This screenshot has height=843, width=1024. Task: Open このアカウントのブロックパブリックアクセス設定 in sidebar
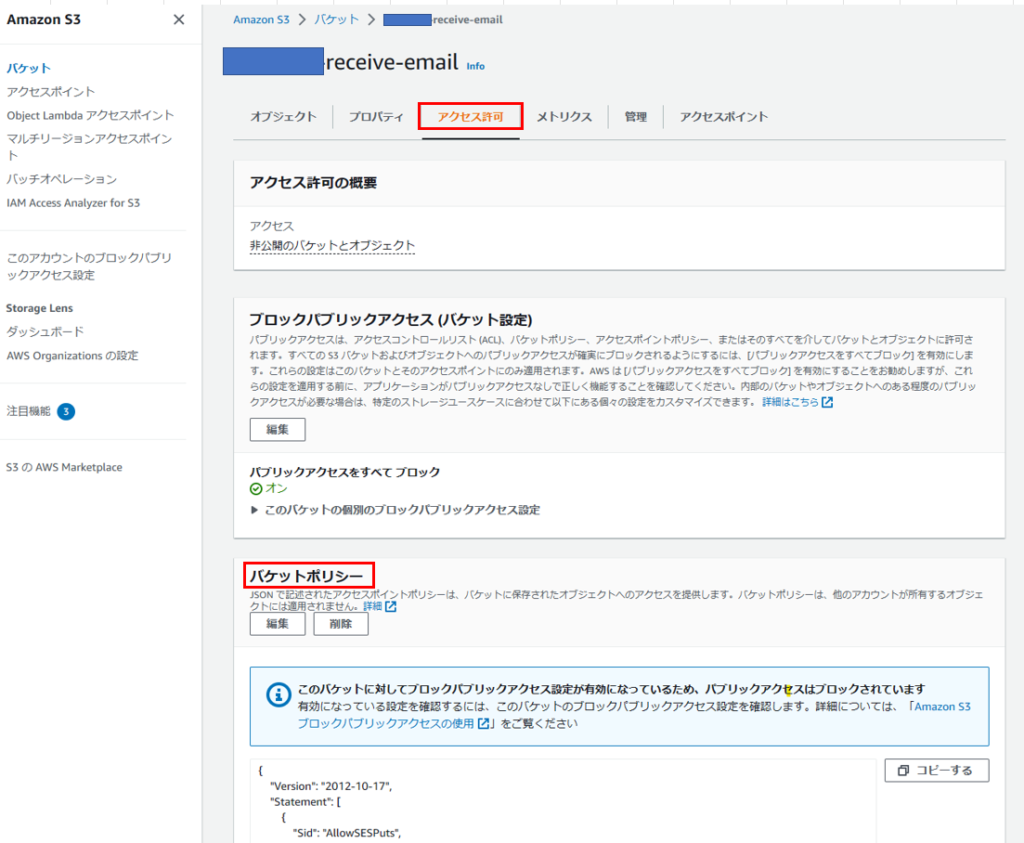(x=89, y=266)
